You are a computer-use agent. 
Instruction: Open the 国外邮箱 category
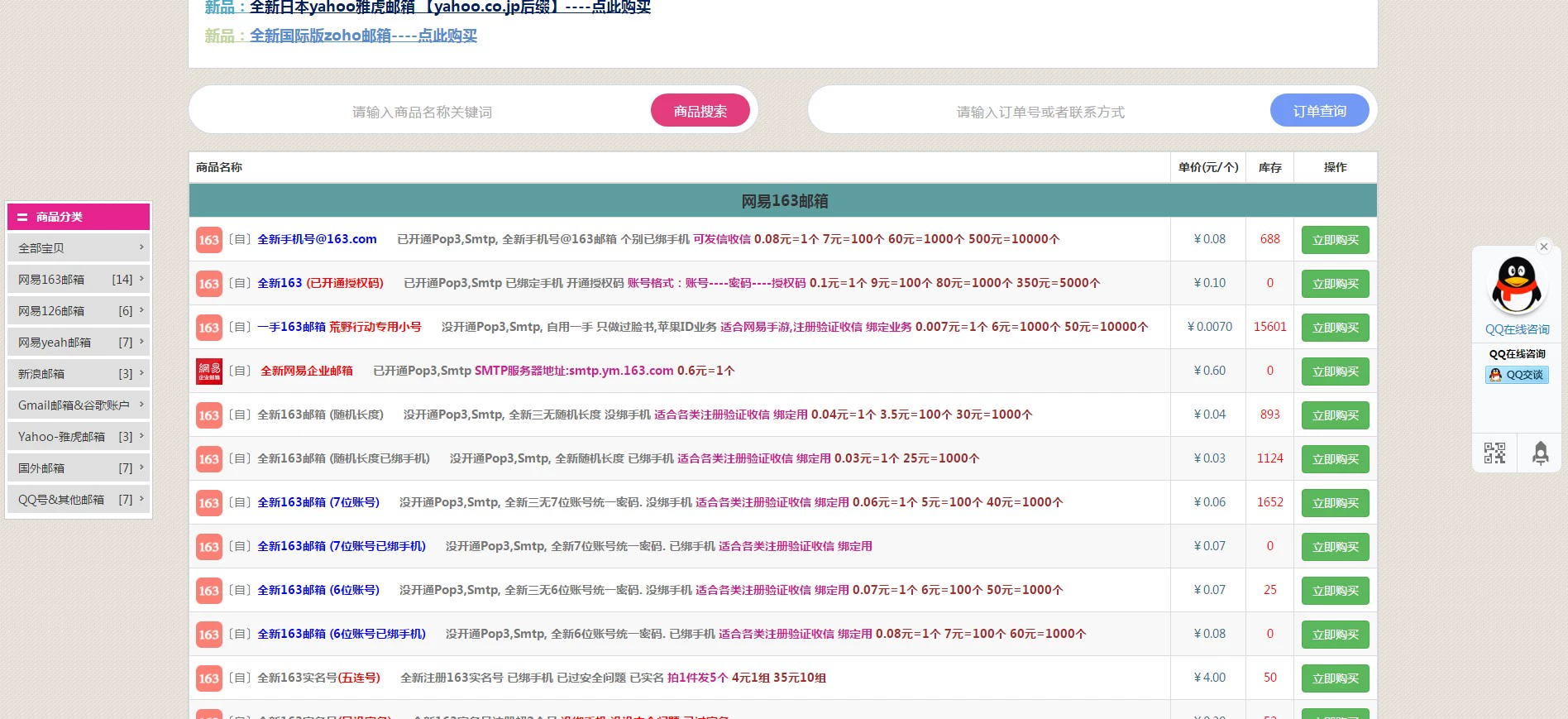(x=79, y=468)
